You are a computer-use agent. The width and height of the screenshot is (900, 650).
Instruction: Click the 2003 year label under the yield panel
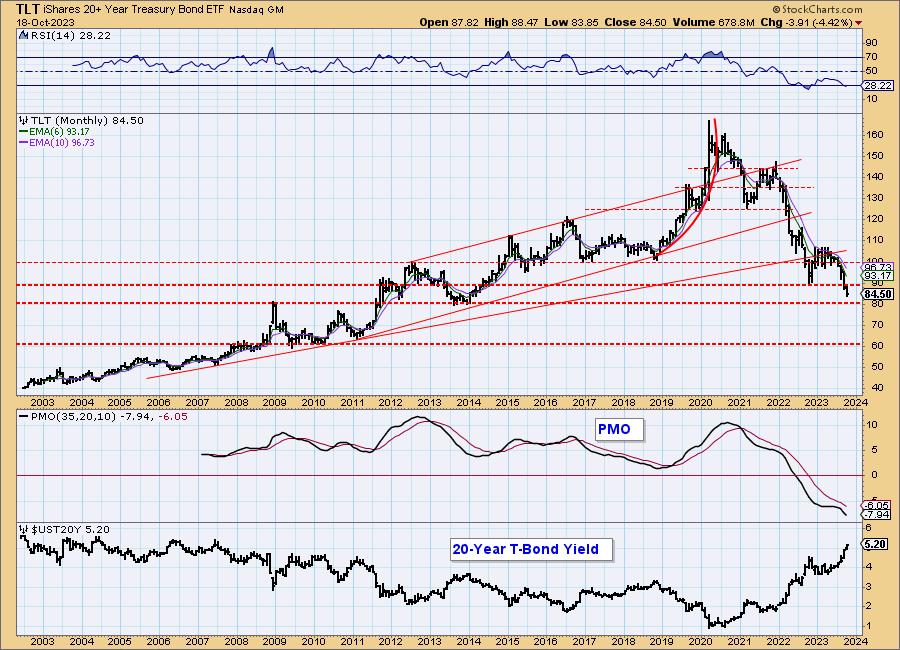pos(42,641)
